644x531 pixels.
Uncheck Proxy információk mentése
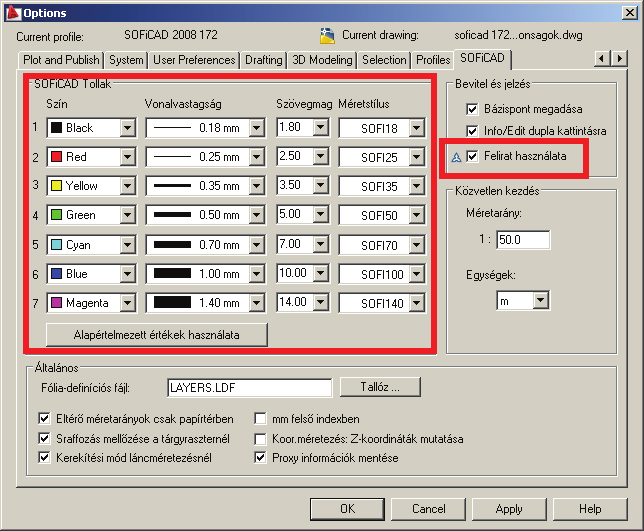(260, 457)
